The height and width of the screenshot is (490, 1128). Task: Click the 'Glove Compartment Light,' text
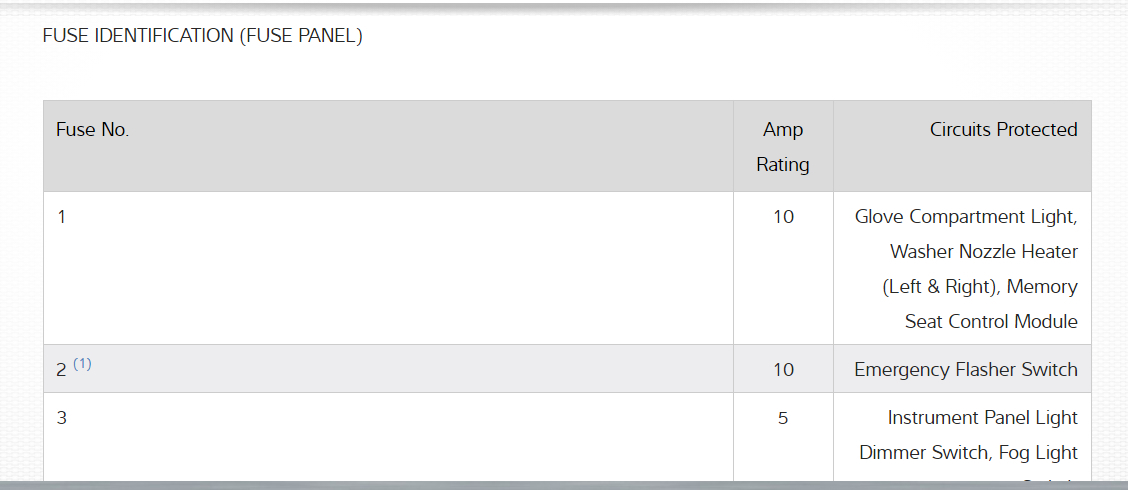(966, 217)
